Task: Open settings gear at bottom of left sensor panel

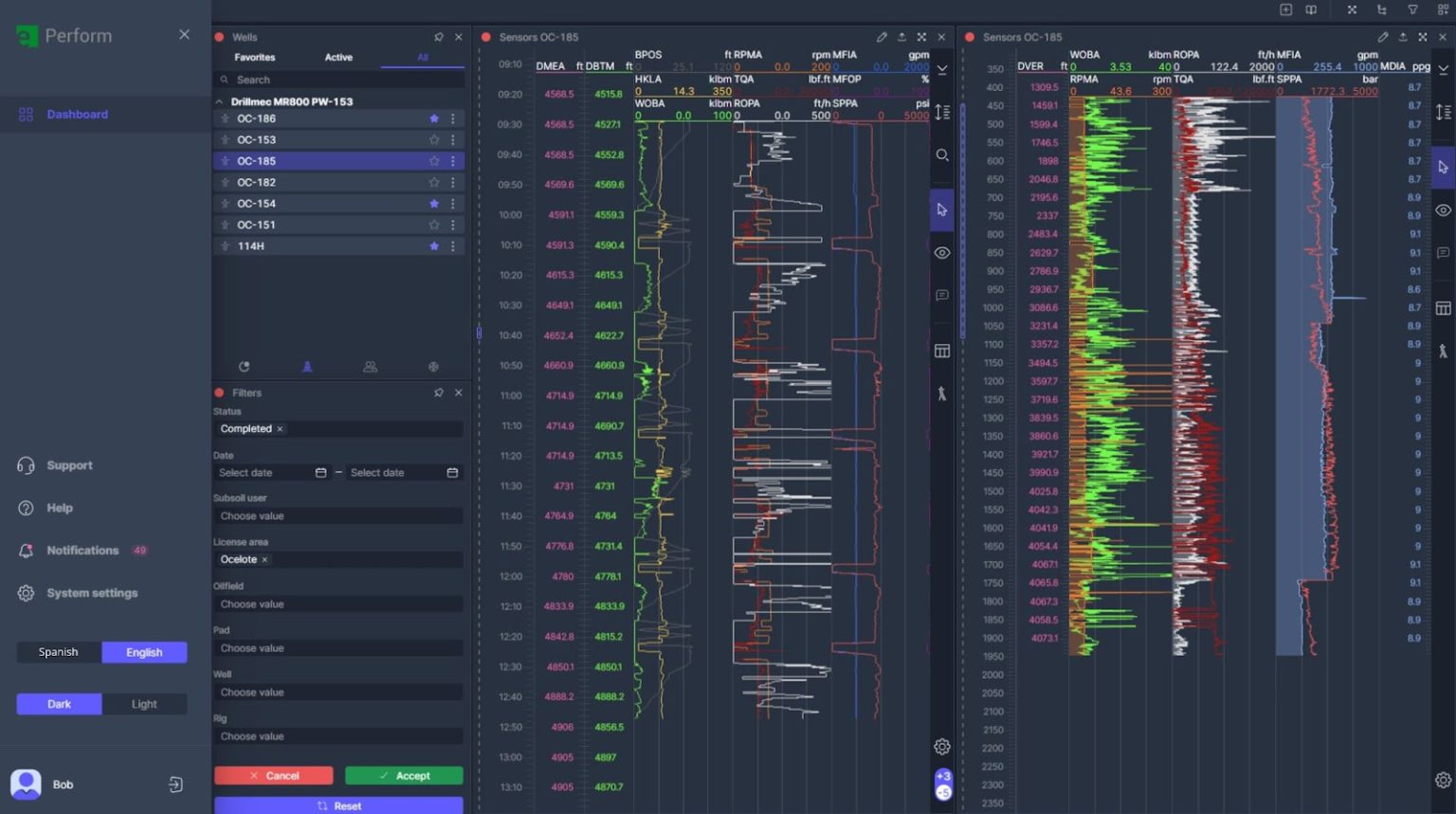Action: [942, 747]
